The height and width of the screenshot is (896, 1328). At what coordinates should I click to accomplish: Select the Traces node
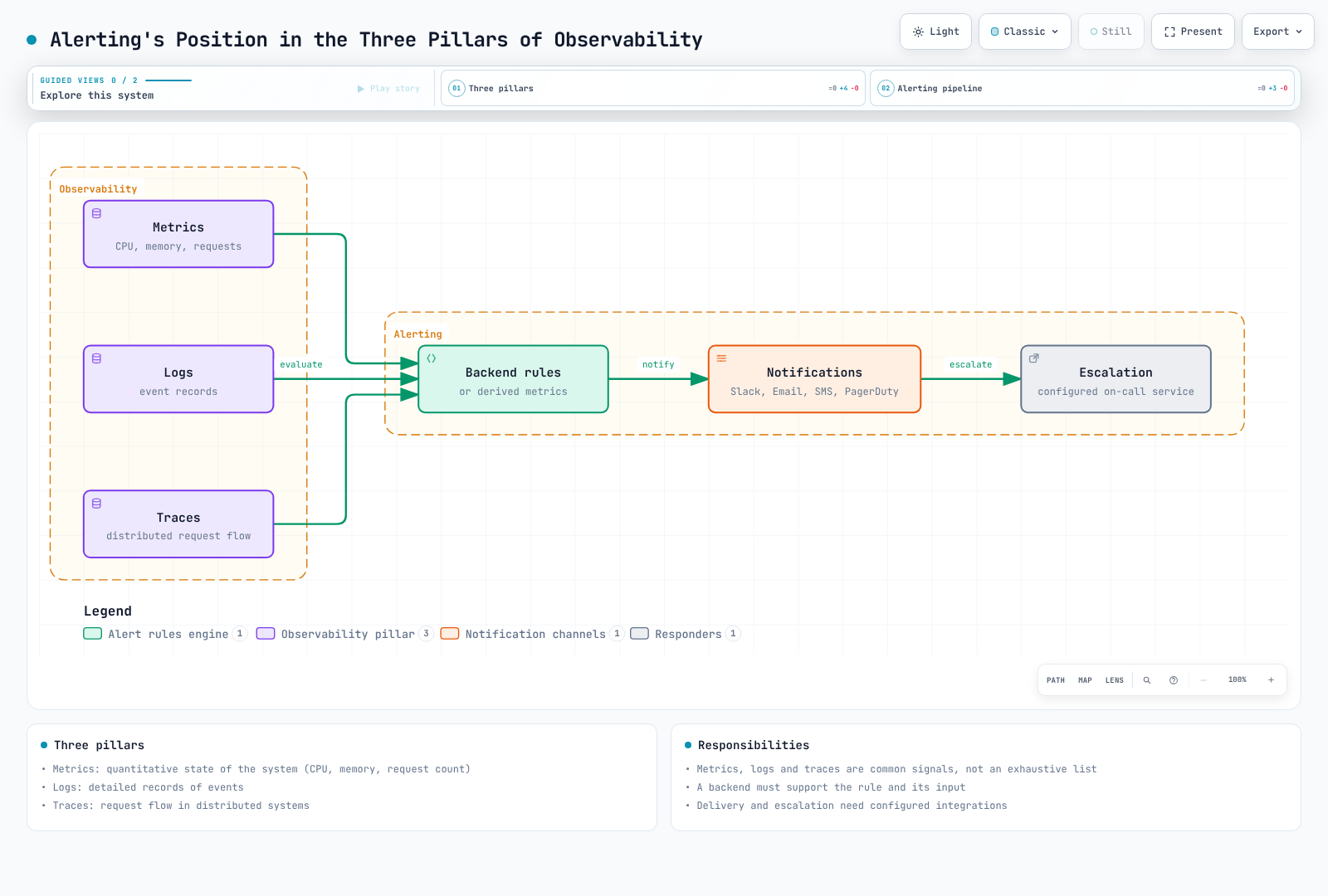pyautogui.click(x=178, y=524)
